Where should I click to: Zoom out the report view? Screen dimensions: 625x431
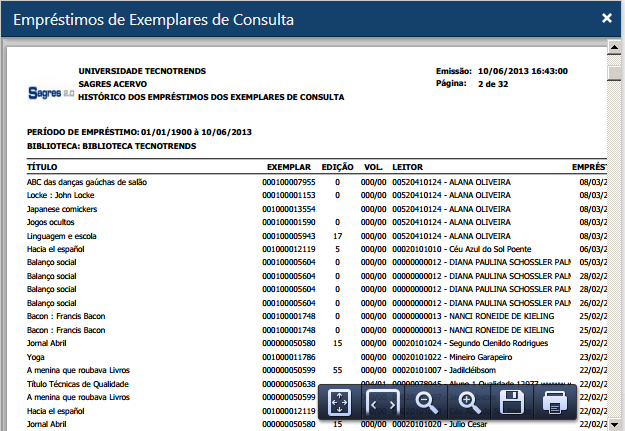427,403
